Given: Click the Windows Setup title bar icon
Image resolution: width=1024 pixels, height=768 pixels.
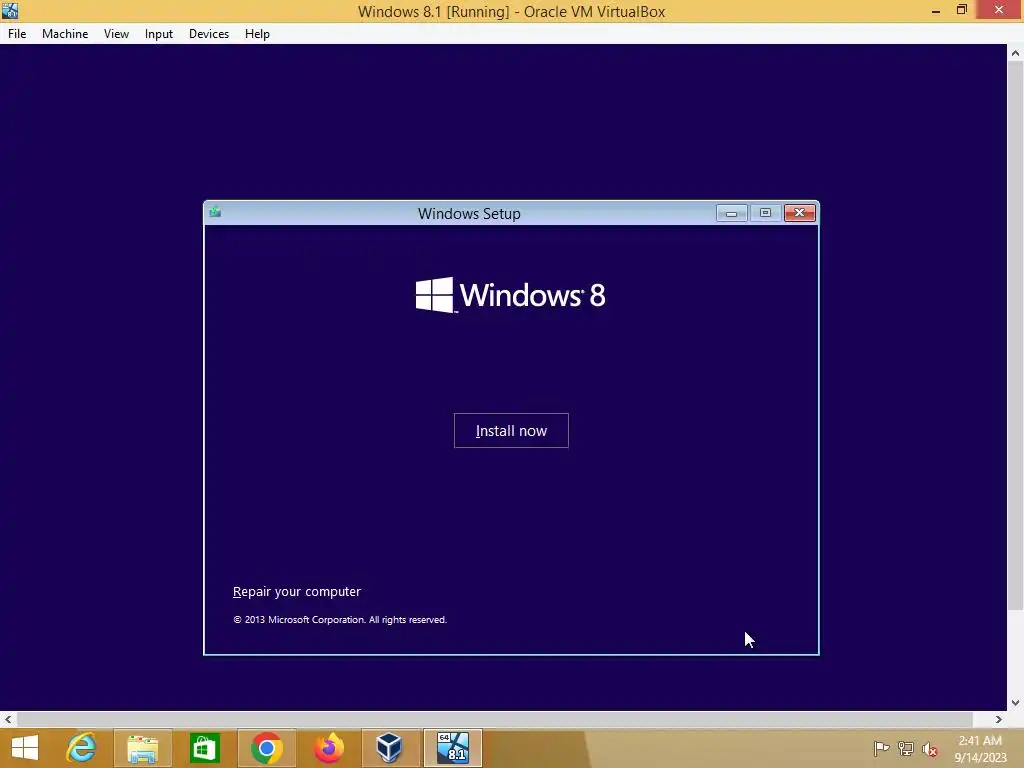Looking at the screenshot, I should pyautogui.click(x=216, y=212).
